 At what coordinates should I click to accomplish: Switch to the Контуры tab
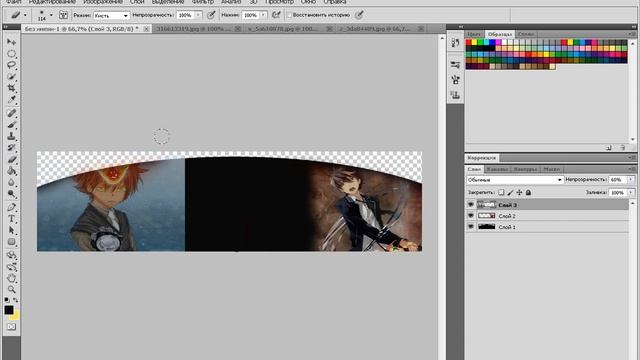pyautogui.click(x=525, y=169)
